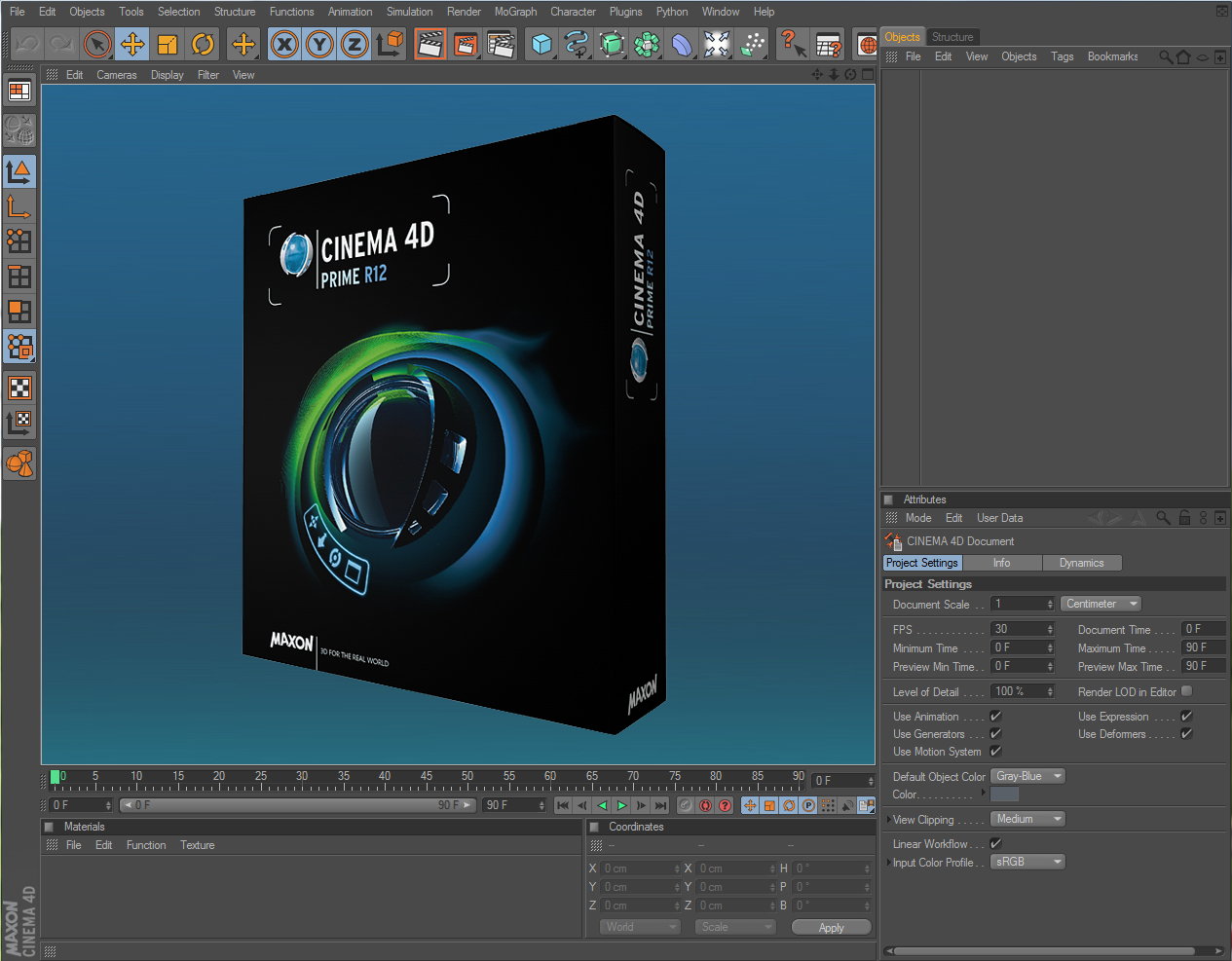Image resolution: width=1232 pixels, height=961 pixels.
Task: Expand the Color disclosure triangle
Action: 984,794
